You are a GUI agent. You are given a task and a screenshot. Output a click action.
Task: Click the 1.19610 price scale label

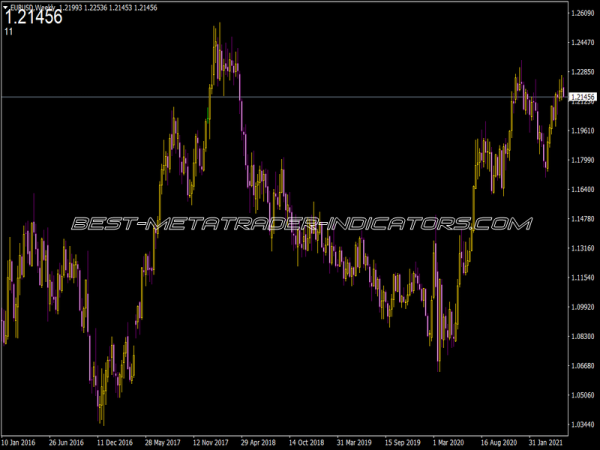583,130
